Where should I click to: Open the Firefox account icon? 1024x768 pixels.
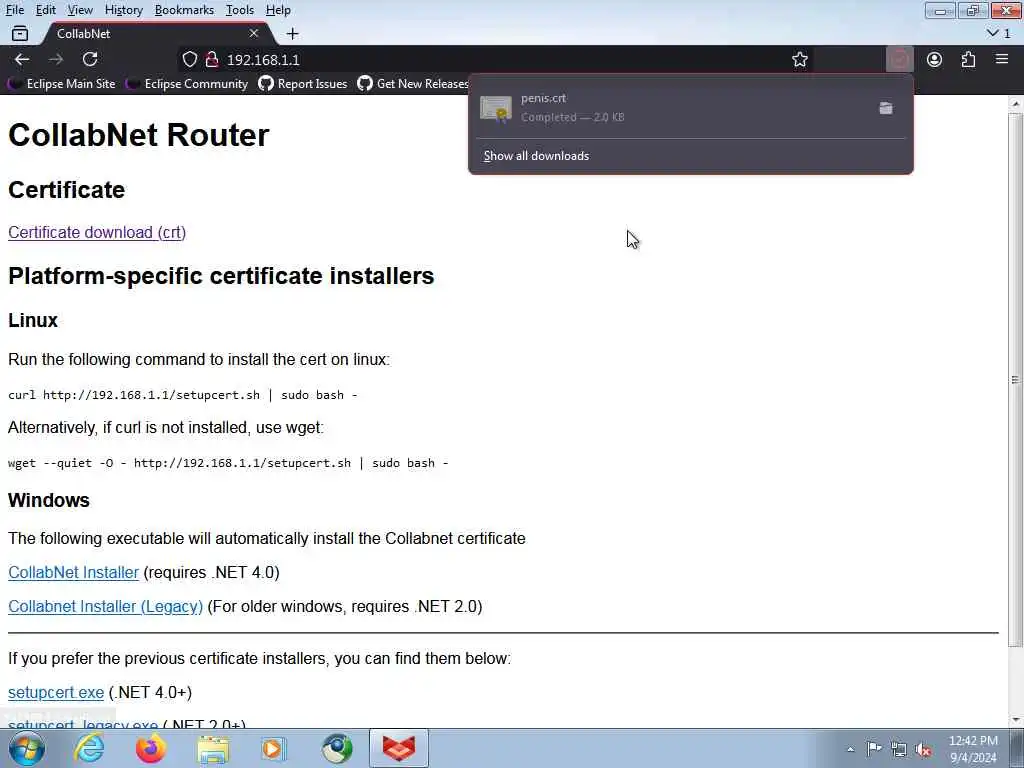(x=935, y=59)
